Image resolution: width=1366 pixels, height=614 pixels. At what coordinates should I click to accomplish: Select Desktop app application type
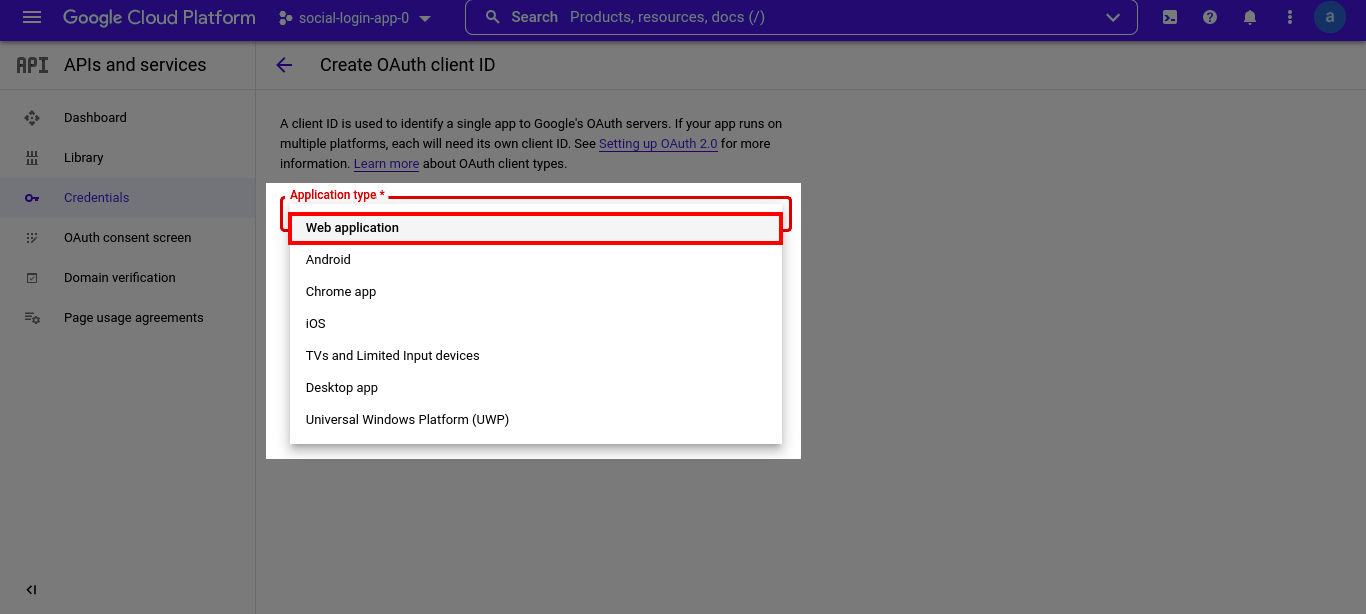[x=536, y=388]
